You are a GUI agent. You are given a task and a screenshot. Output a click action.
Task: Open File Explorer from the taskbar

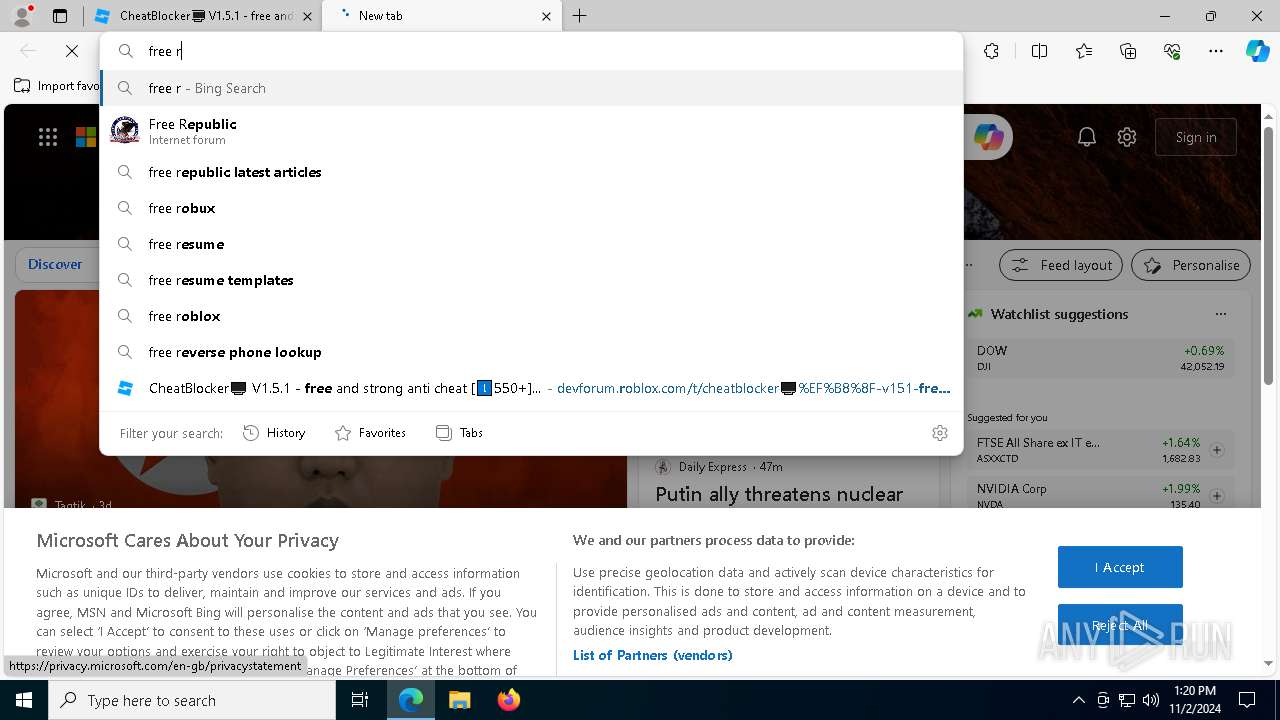pyautogui.click(x=459, y=700)
